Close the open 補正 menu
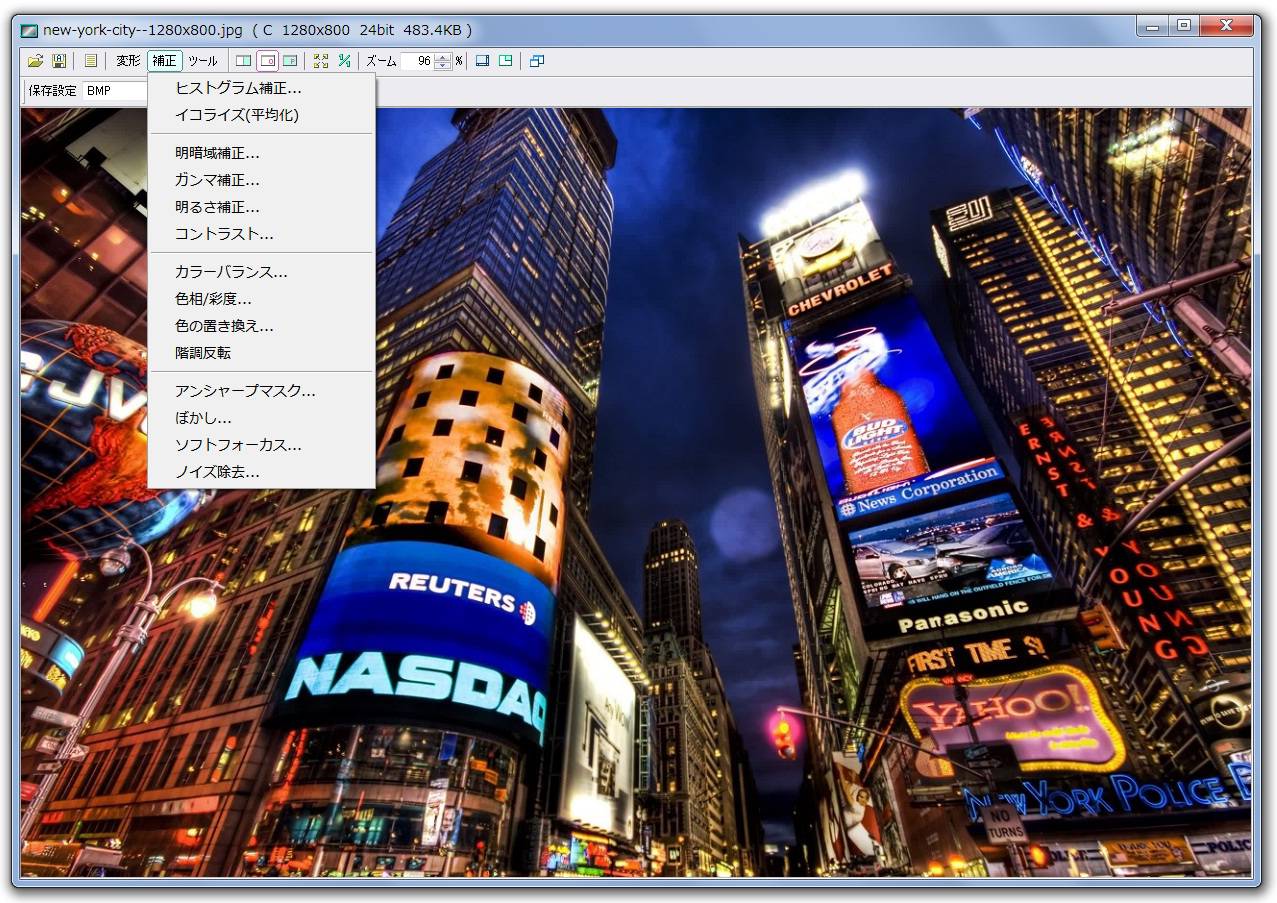 pyautogui.click(x=165, y=61)
